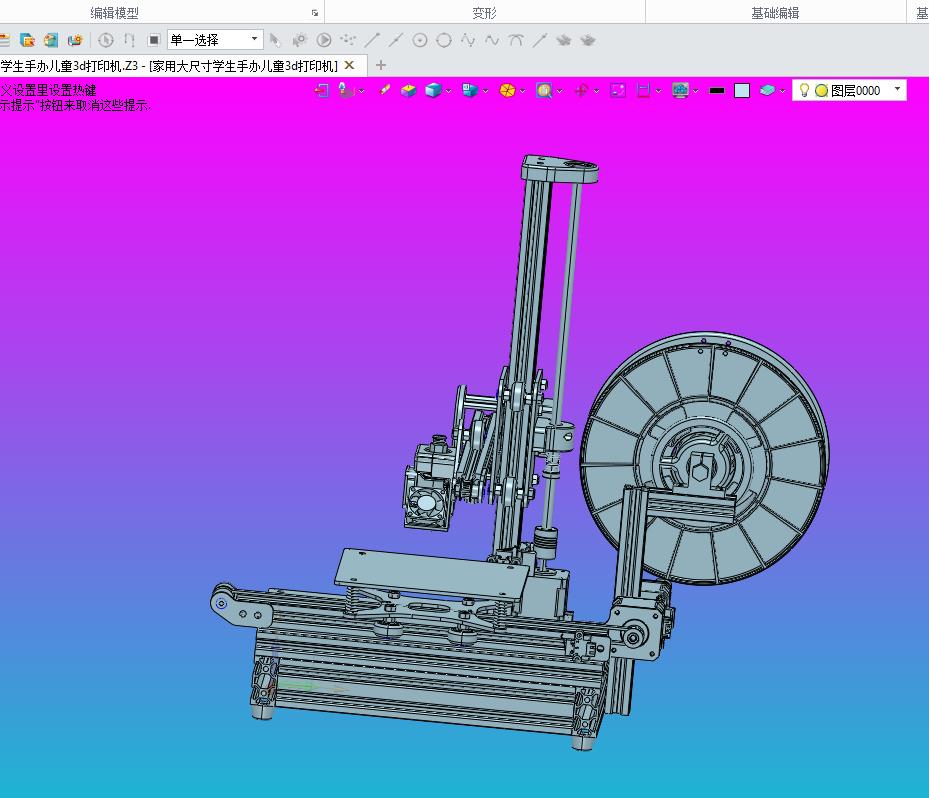
Task: Close the 3d打印机.Z3 document tab
Action: click(350, 65)
